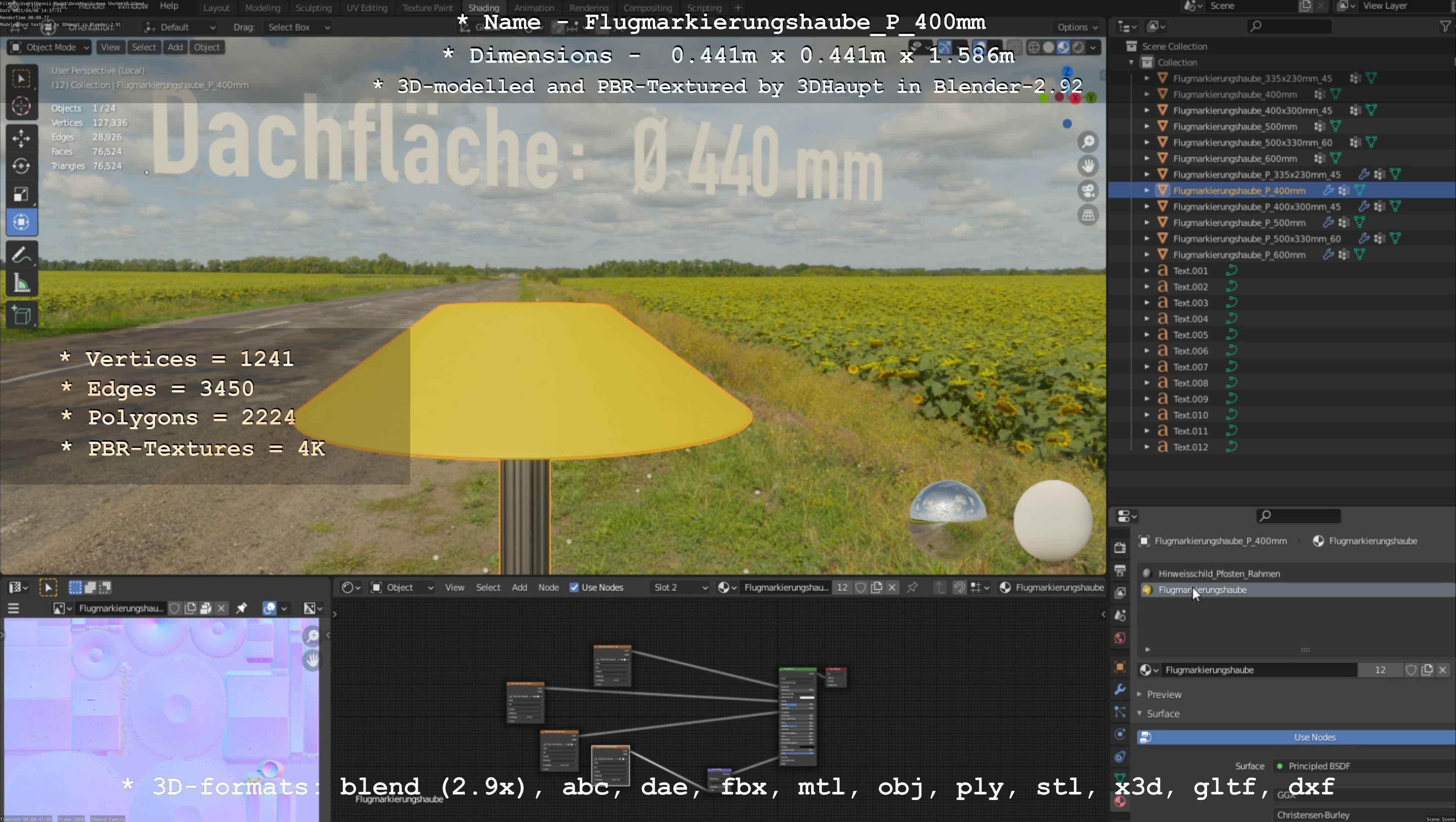Select Text.005 in the outliner
Viewport: 1456px width, 822px height.
coord(1190,335)
